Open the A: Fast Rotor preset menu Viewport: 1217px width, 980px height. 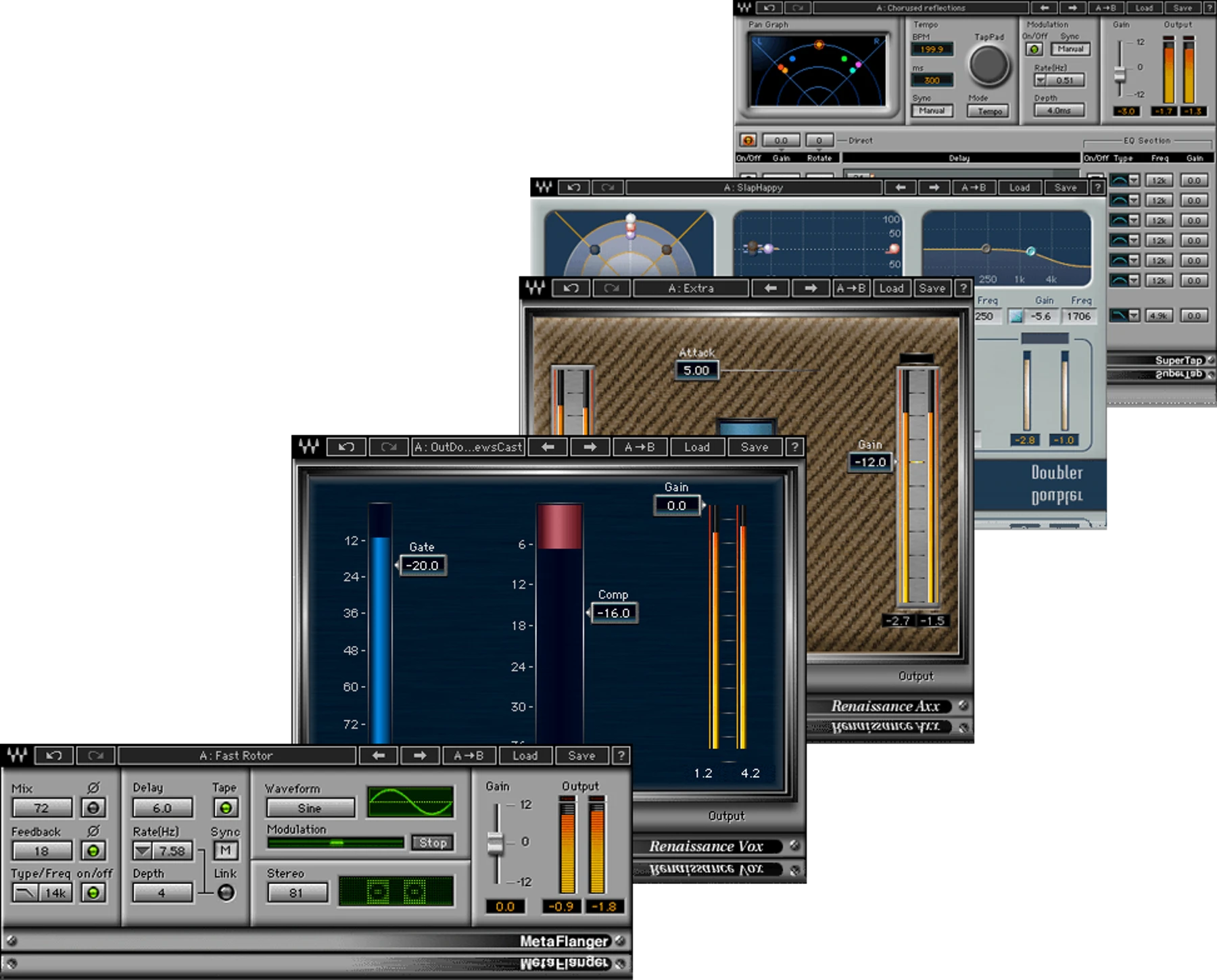[237, 756]
